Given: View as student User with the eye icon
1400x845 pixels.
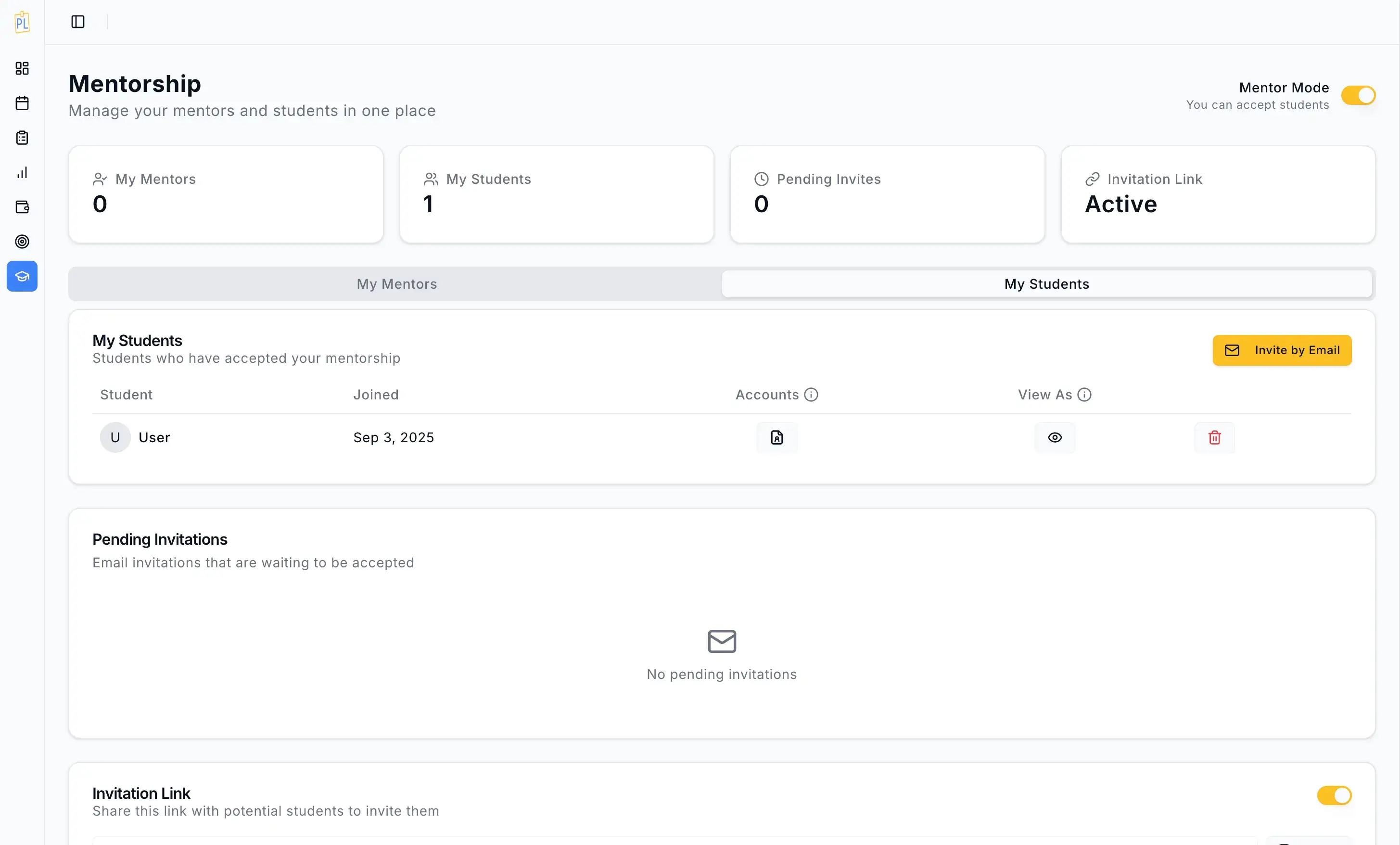Looking at the screenshot, I should coord(1055,437).
